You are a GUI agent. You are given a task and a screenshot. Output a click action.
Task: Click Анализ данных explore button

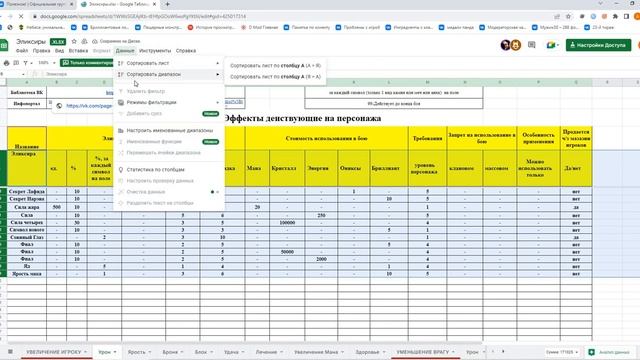pos(609,352)
